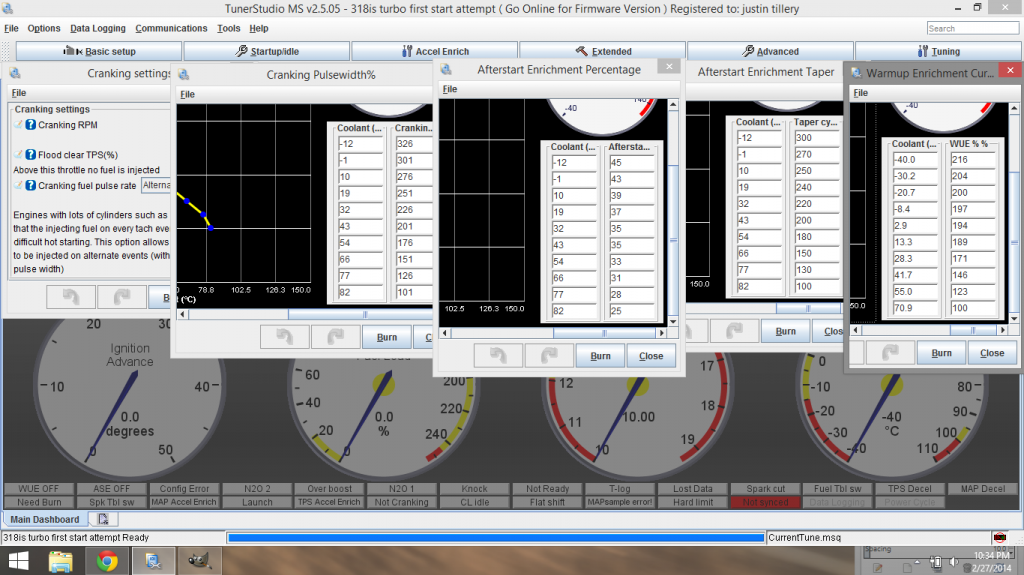Click Taper cycles cell with value 300
The image size is (1024, 575).
tap(815, 138)
